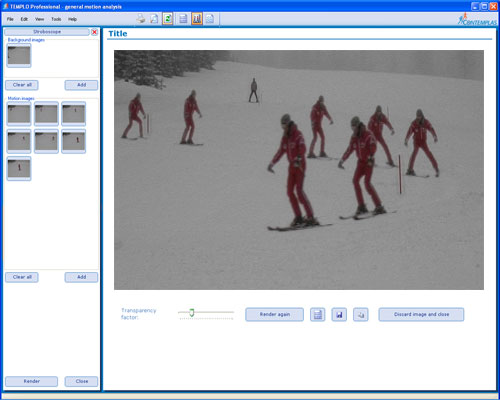Click Clear all under Background images
The height and width of the screenshot is (400, 500).
click(x=22, y=85)
